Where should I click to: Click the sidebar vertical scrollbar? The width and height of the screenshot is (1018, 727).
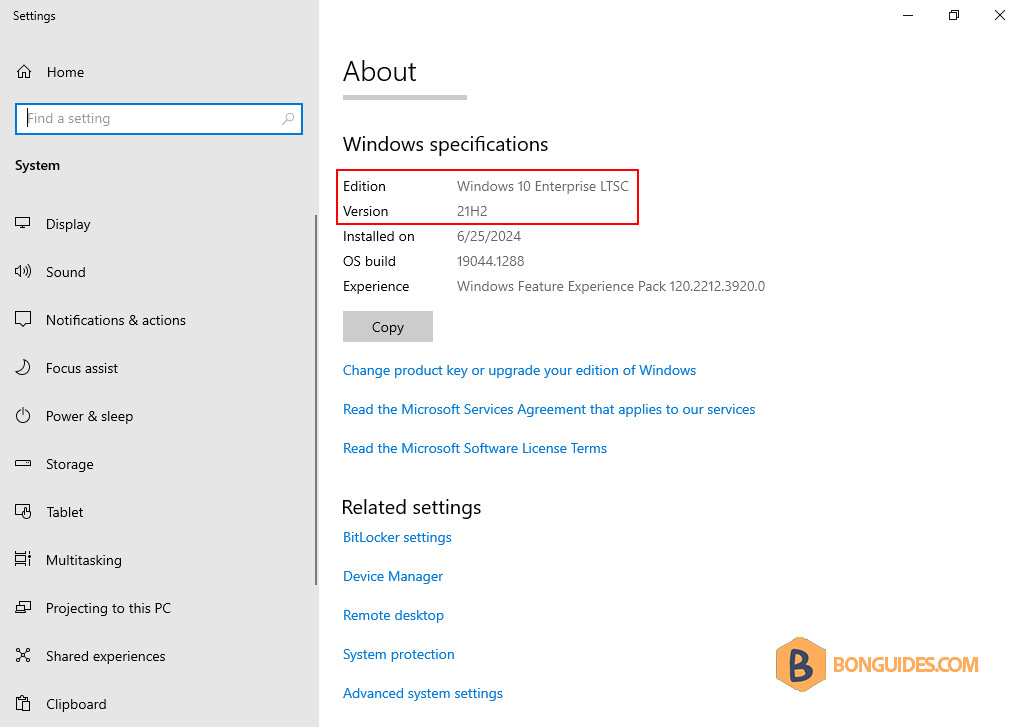[316, 399]
